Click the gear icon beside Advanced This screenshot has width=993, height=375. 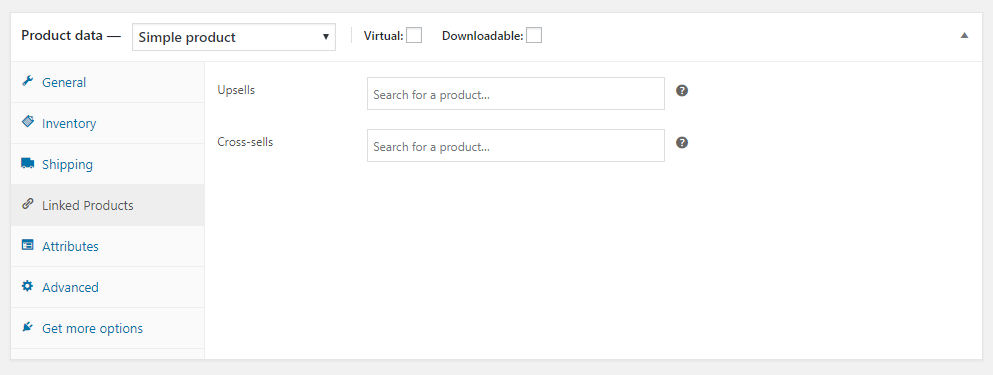pyautogui.click(x=27, y=286)
